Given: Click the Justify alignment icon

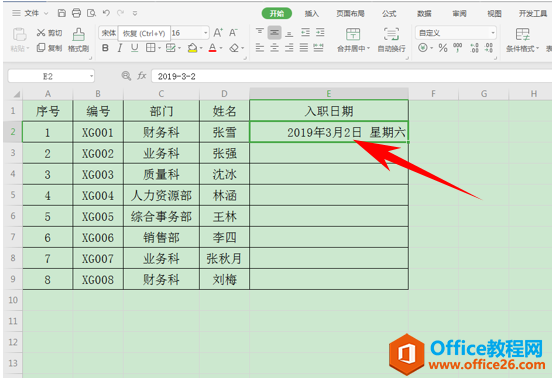Looking at the screenshot, I should (x=304, y=48).
